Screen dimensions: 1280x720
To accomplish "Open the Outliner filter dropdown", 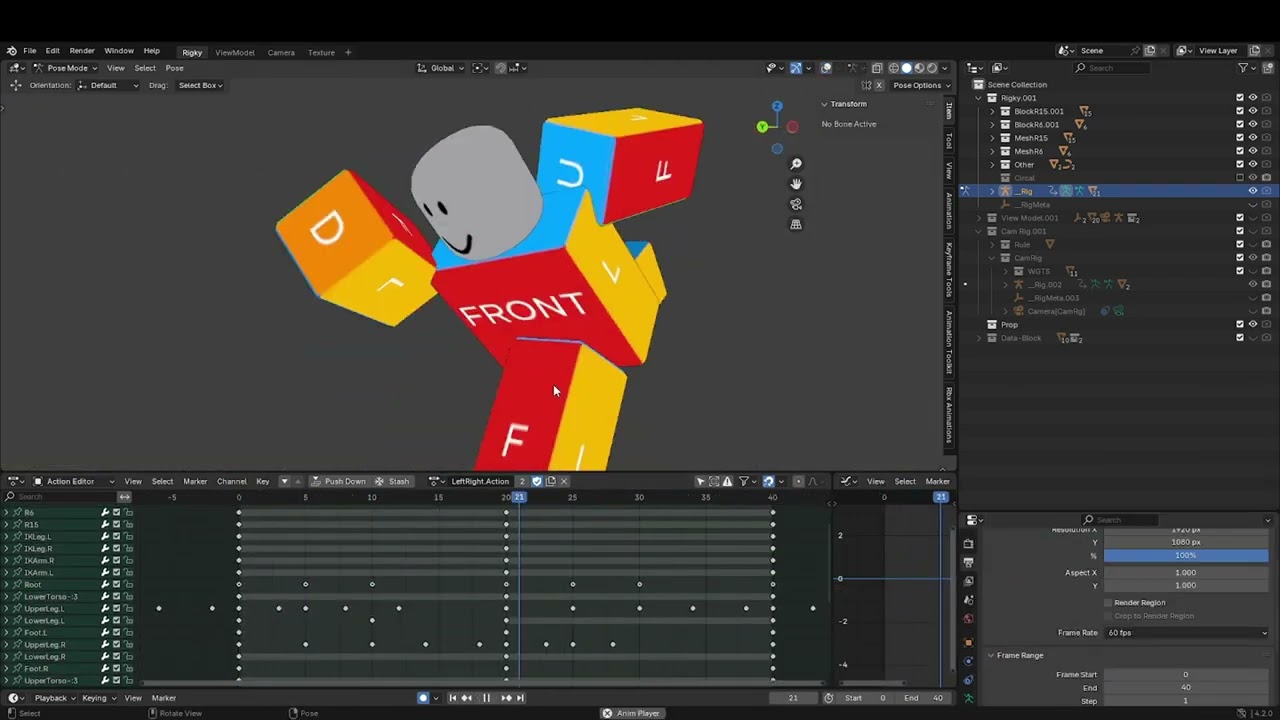I will (1246, 68).
